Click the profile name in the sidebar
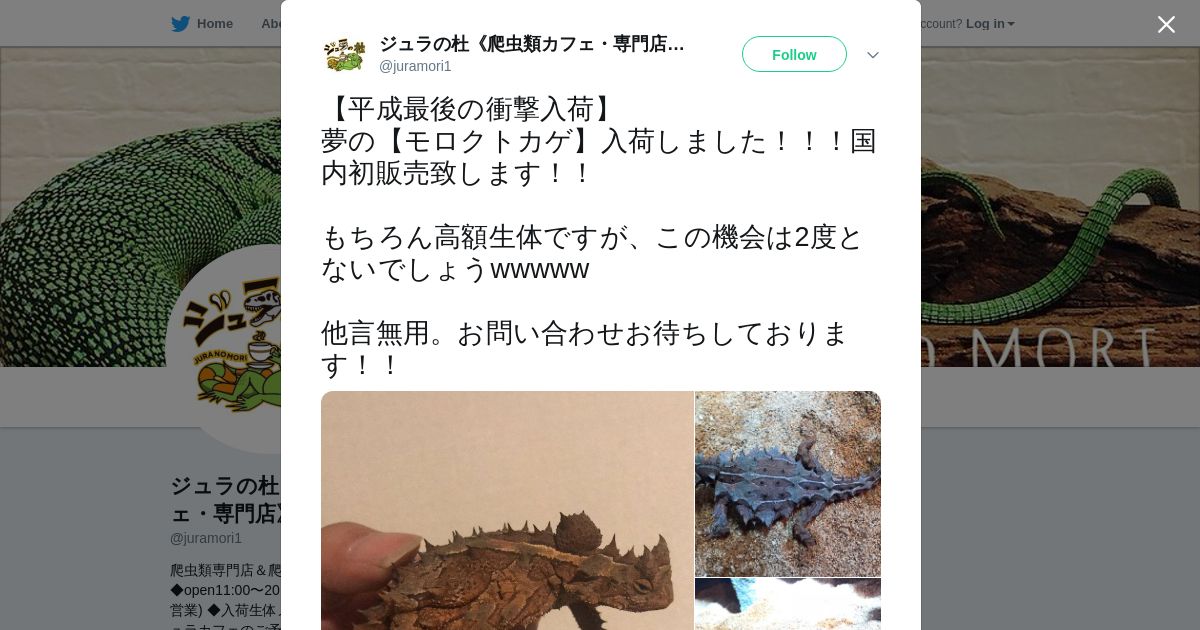Screen dimensions: 1200x630 coord(225,499)
